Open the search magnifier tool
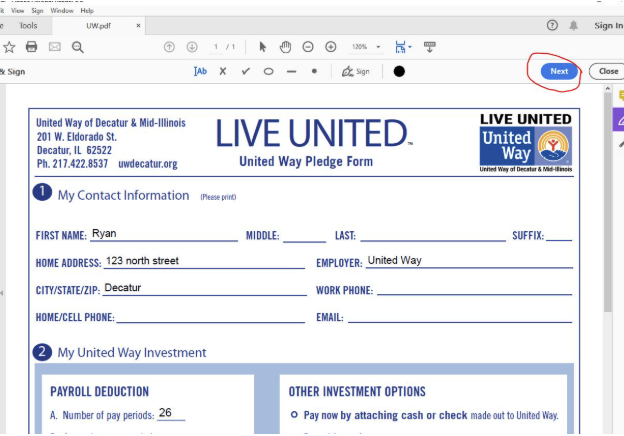This screenshot has width=624, height=436. [x=77, y=47]
